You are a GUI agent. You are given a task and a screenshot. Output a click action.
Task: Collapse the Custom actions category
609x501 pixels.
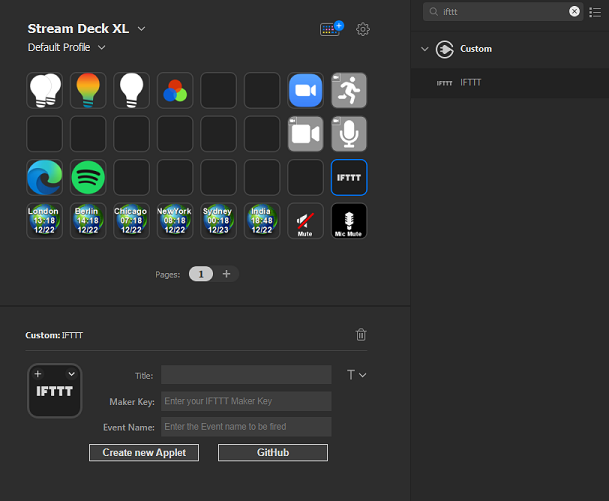click(425, 49)
